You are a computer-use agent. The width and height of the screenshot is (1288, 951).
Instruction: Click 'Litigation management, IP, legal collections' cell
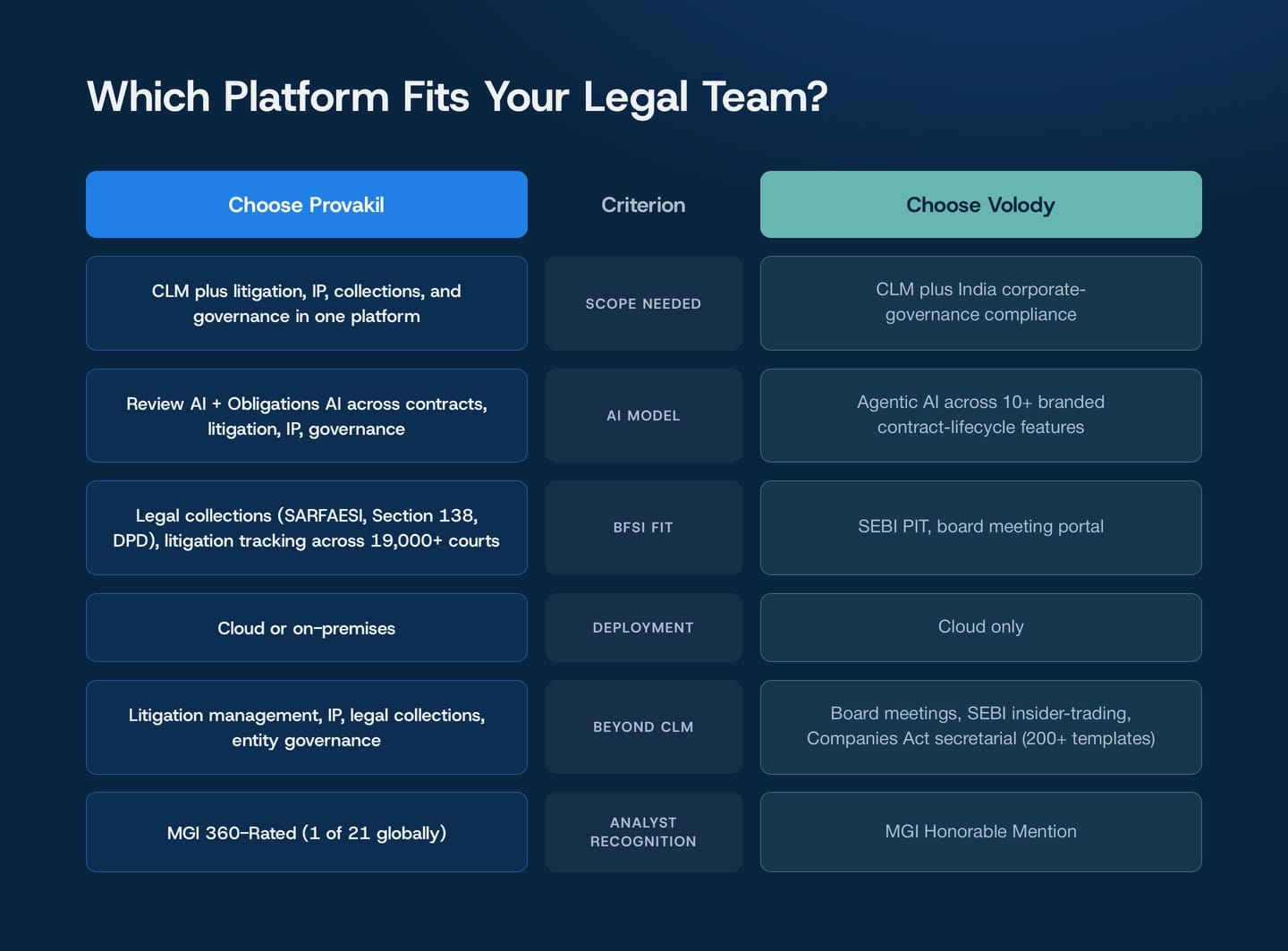[307, 727]
